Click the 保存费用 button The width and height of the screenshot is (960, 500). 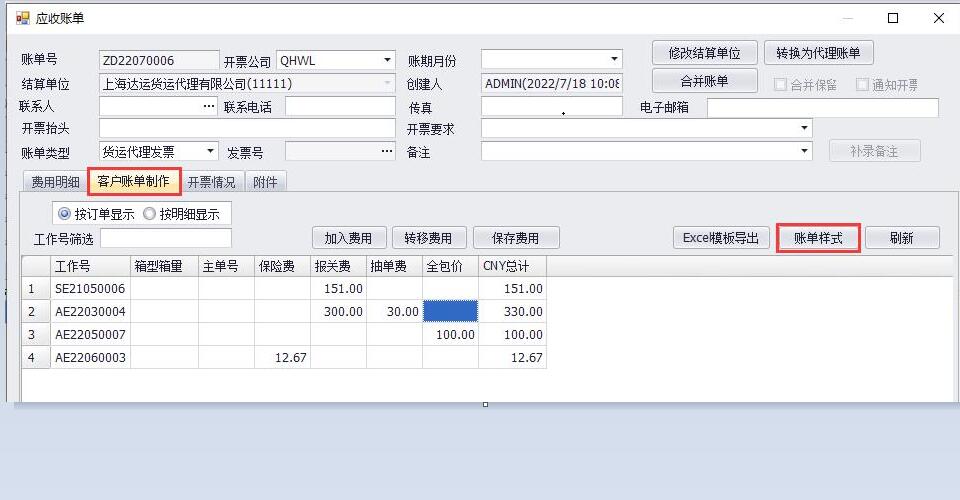[515, 238]
